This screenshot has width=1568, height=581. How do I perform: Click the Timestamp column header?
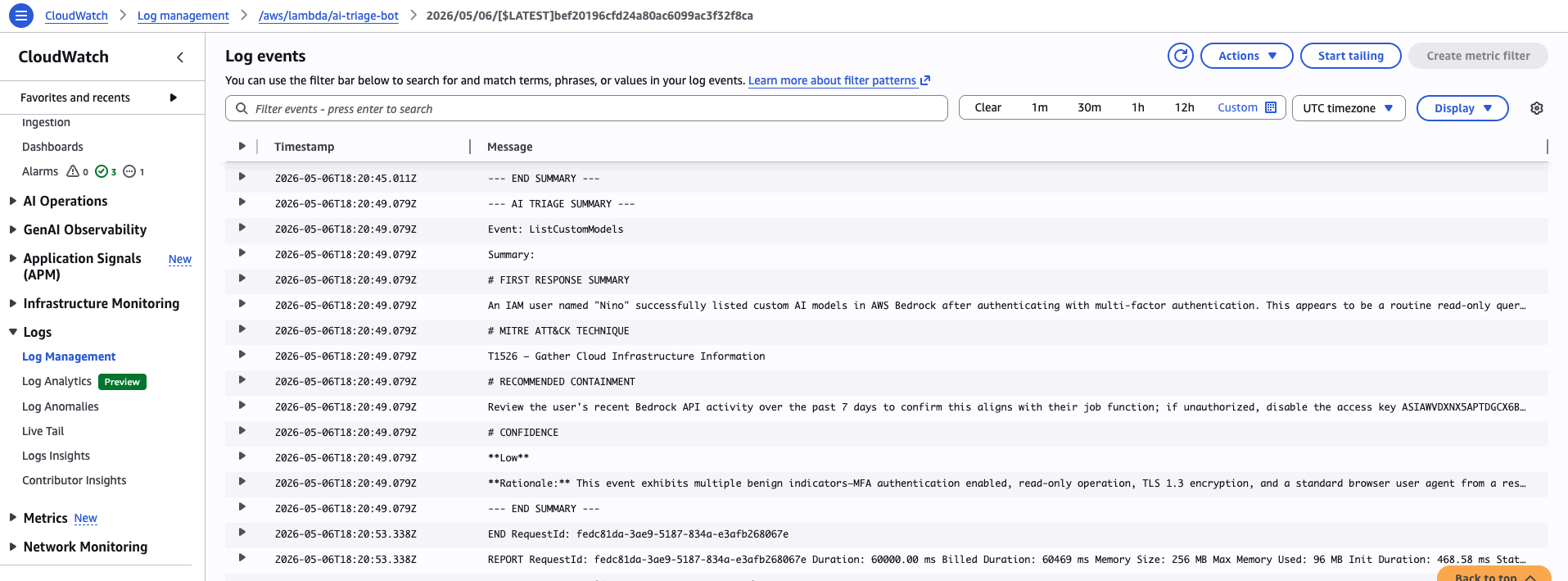304,147
